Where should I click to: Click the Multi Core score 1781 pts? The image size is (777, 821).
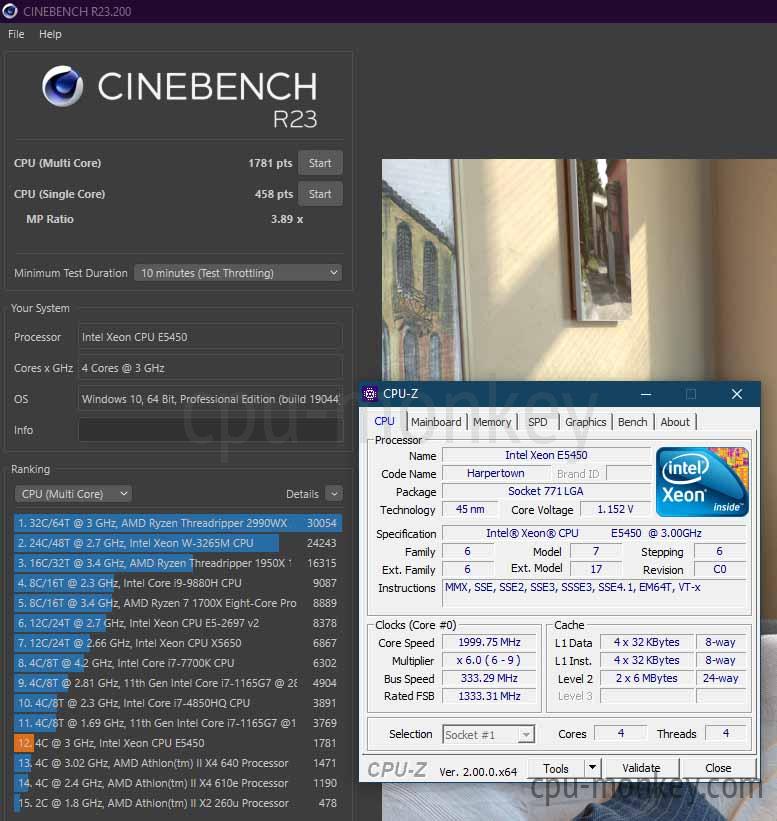tap(270, 163)
